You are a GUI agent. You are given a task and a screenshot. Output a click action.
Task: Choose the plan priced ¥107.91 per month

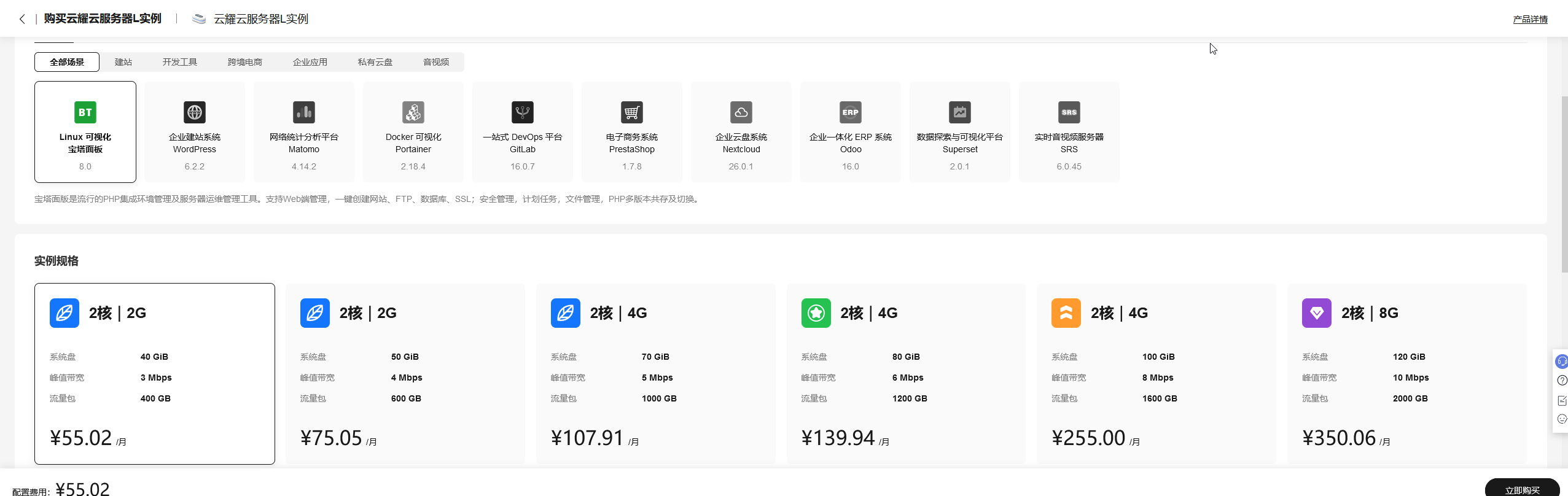pos(656,373)
